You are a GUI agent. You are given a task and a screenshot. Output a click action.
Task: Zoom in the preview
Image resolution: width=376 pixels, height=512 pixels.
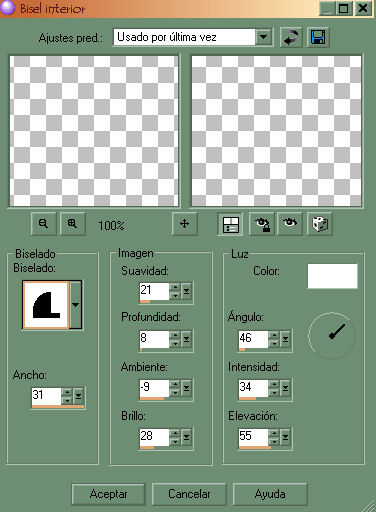(73, 223)
